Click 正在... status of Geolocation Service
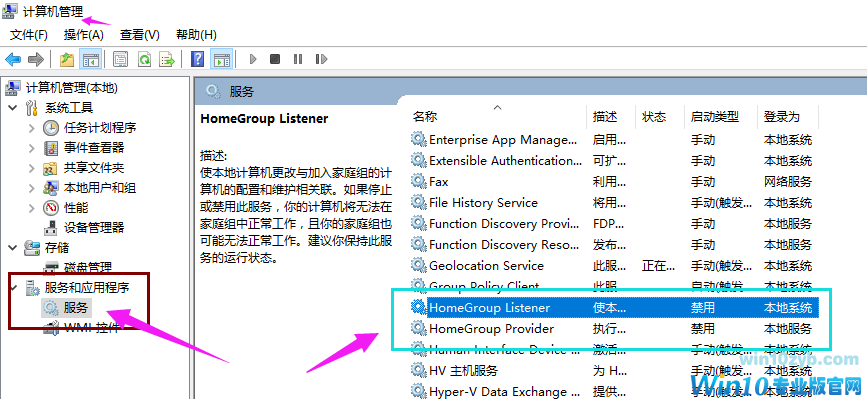The width and height of the screenshot is (867, 399). click(x=659, y=266)
